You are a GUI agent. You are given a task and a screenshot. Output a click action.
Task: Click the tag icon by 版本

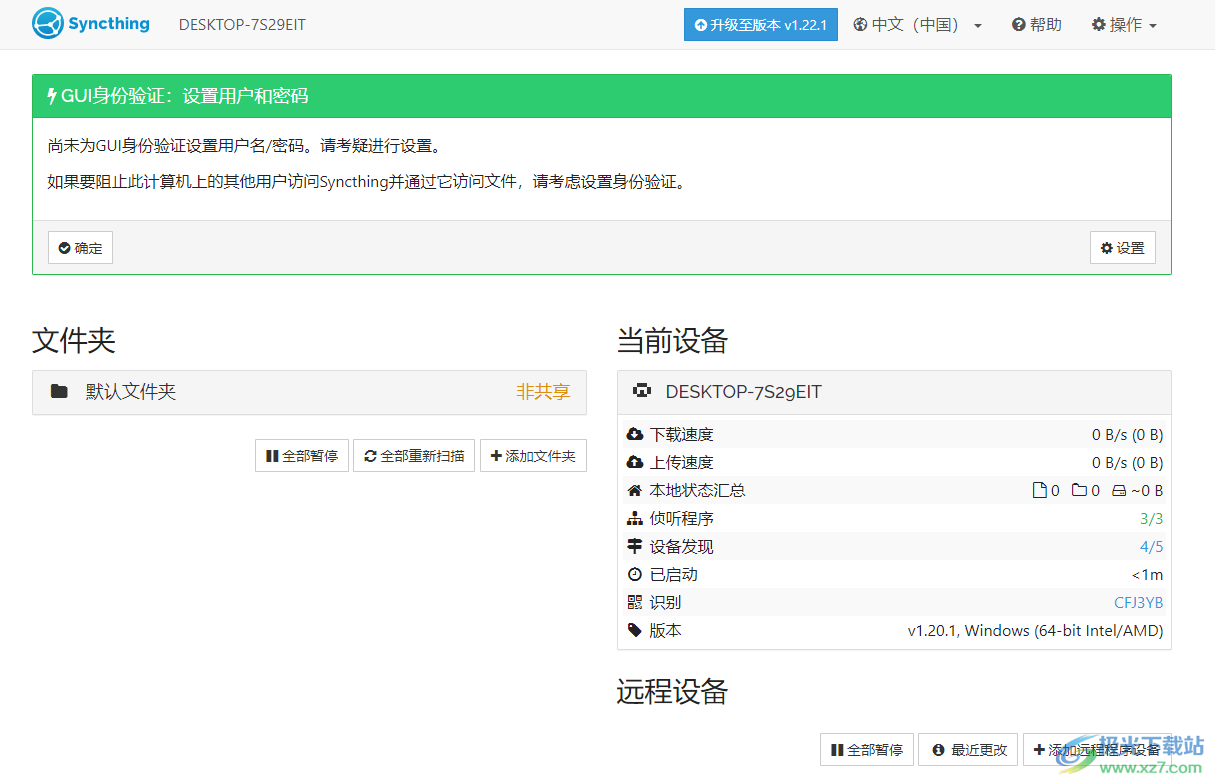tap(634, 631)
